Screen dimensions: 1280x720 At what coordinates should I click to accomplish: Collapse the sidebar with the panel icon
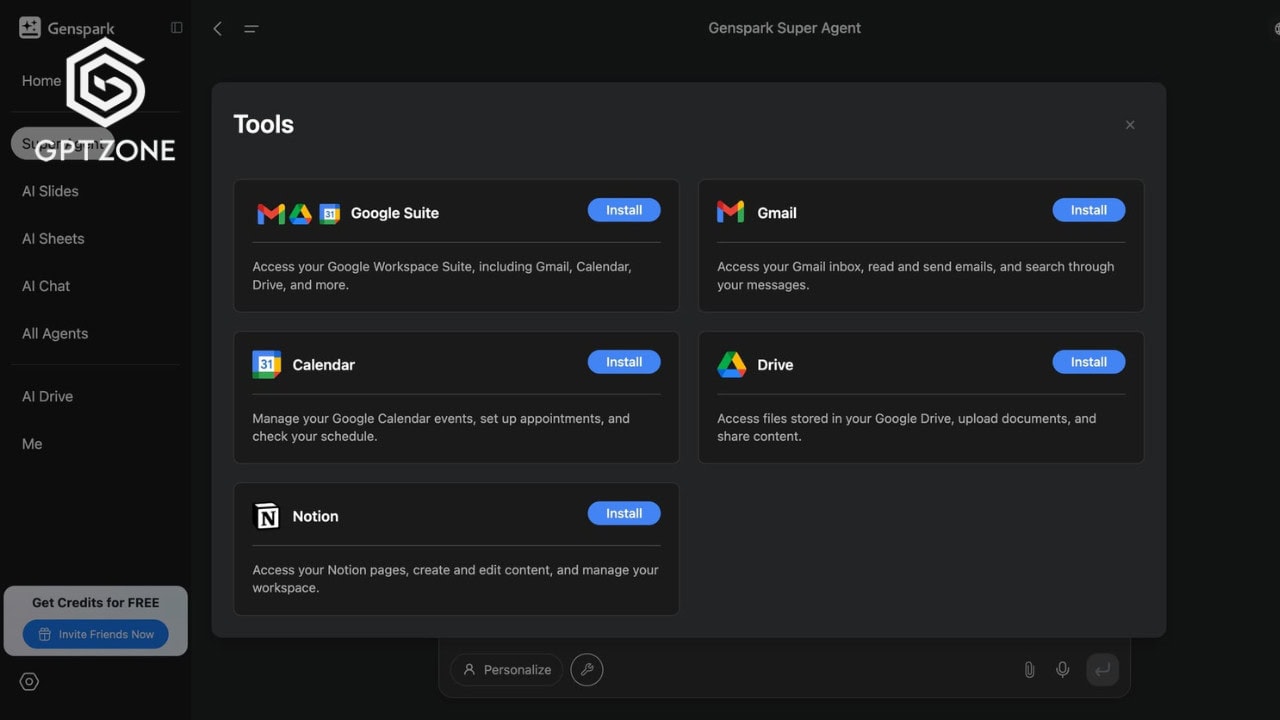coord(177,28)
